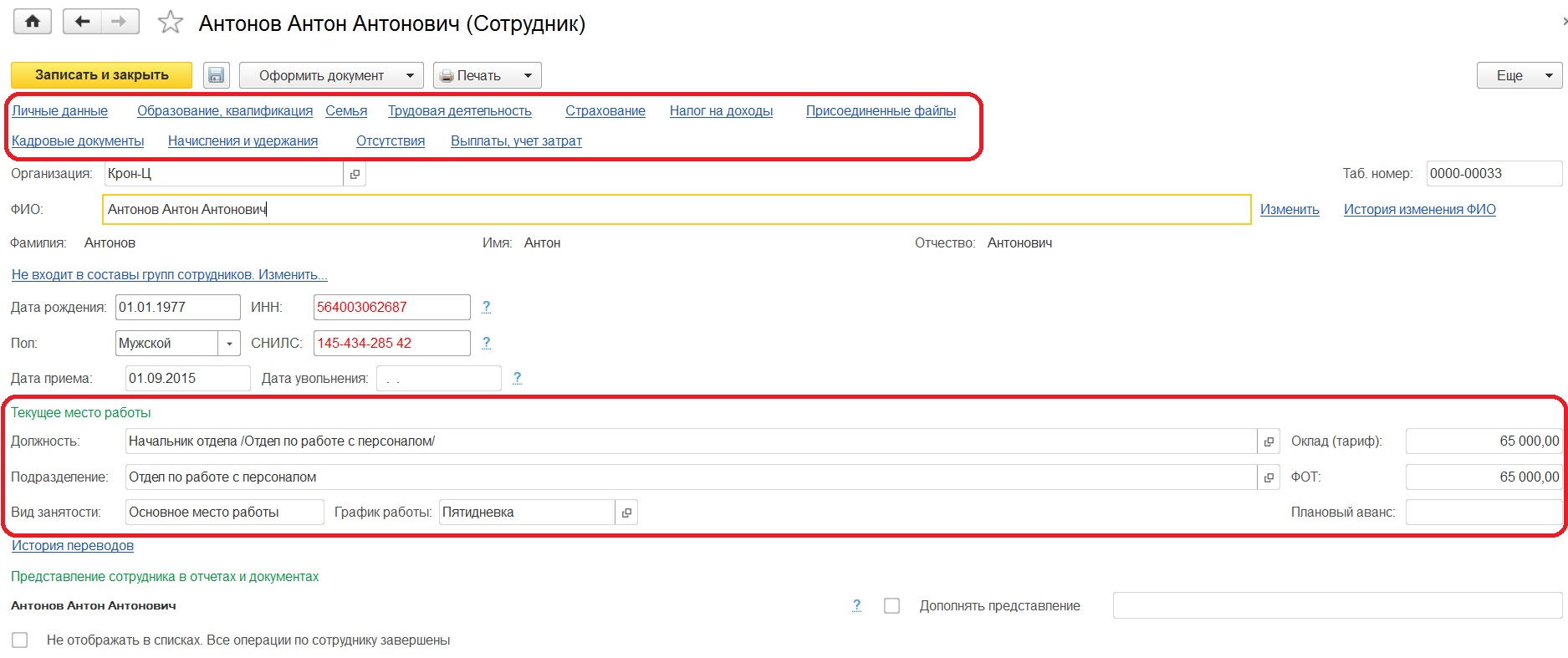This screenshot has width=1568, height=658.
Task: Click the Оклад (тариф) value field
Action: 1484,441
